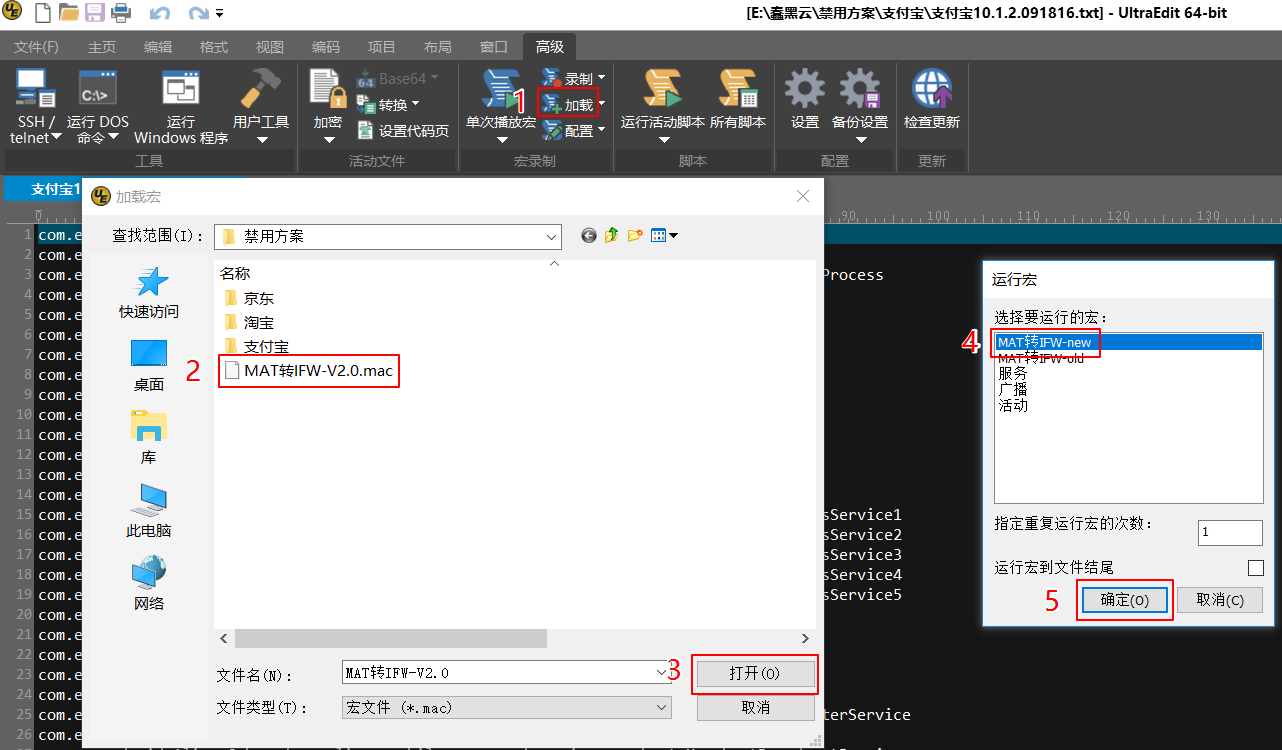Select MAT转IFW-V2.0.mac file
This screenshot has height=750, width=1282.
pyautogui.click(x=318, y=371)
